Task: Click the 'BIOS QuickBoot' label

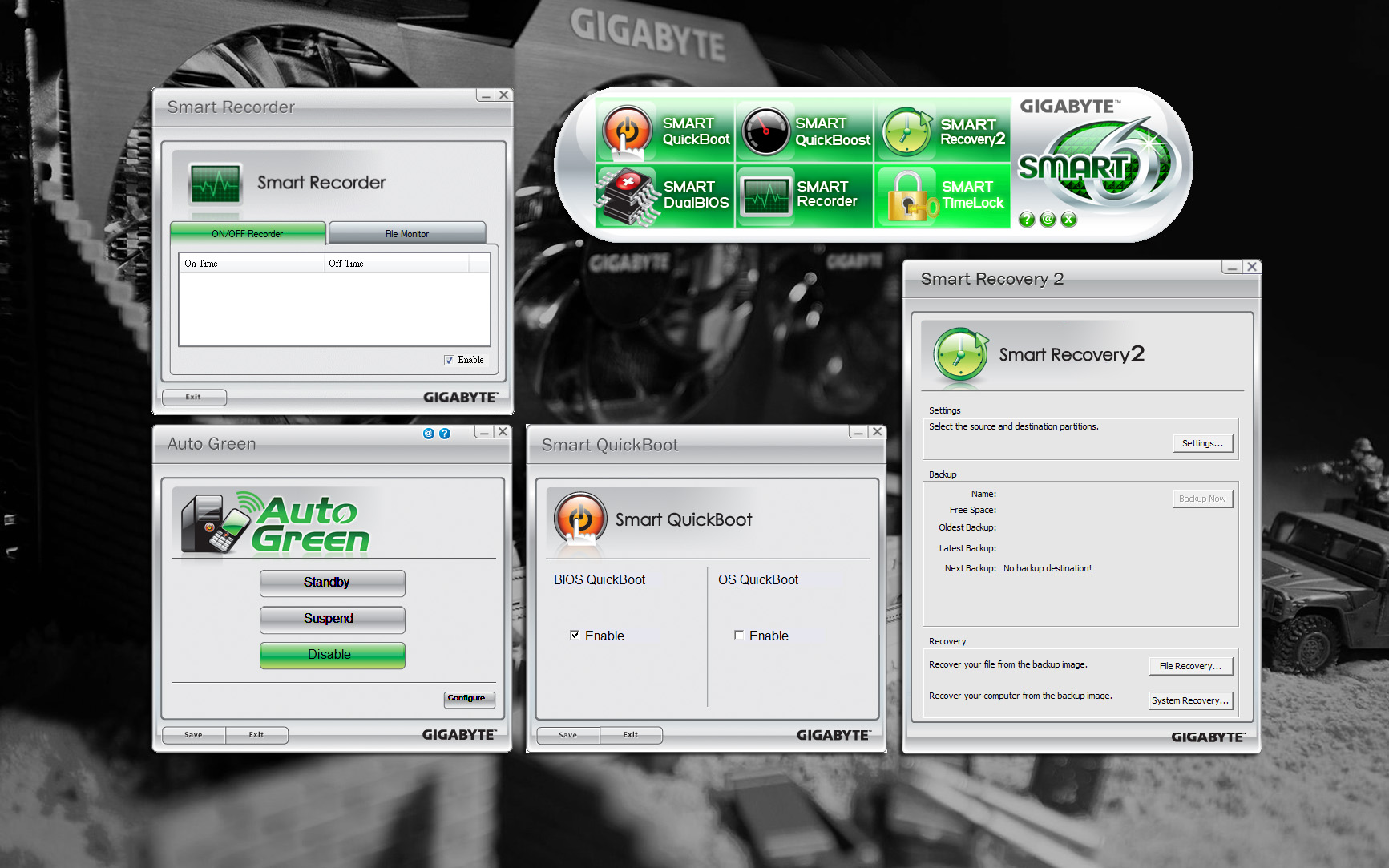Action: (x=600, y=579)
